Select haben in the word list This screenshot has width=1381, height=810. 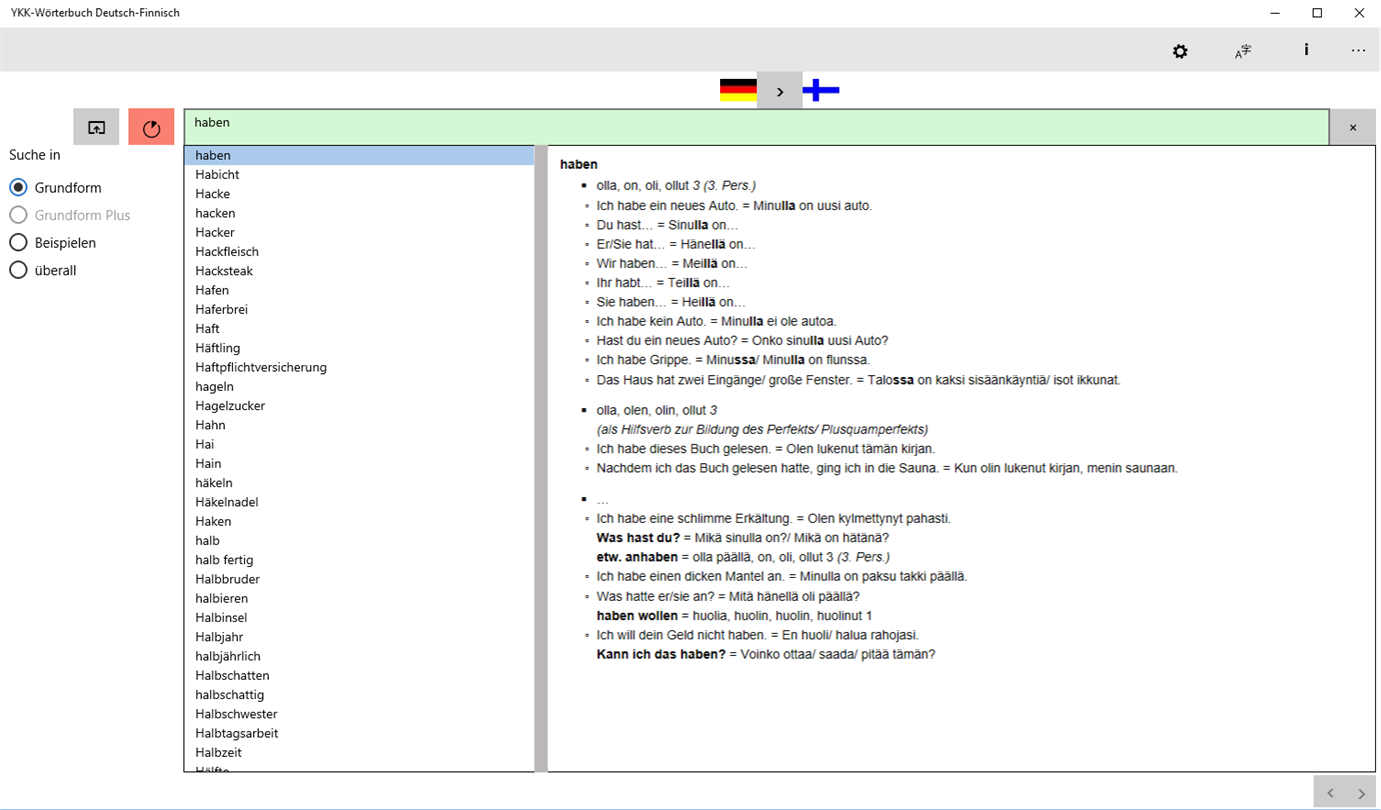point(360,155)
